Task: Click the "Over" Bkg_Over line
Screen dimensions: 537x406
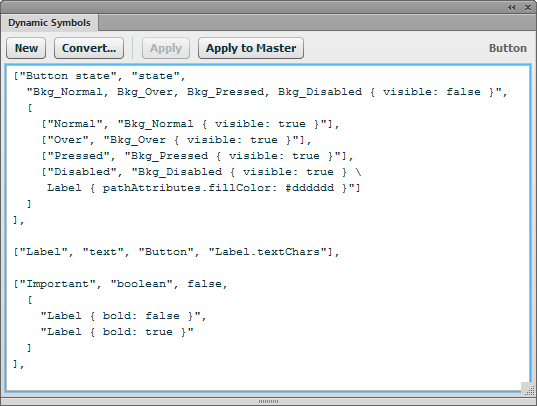Action: [x=176, y=140]
